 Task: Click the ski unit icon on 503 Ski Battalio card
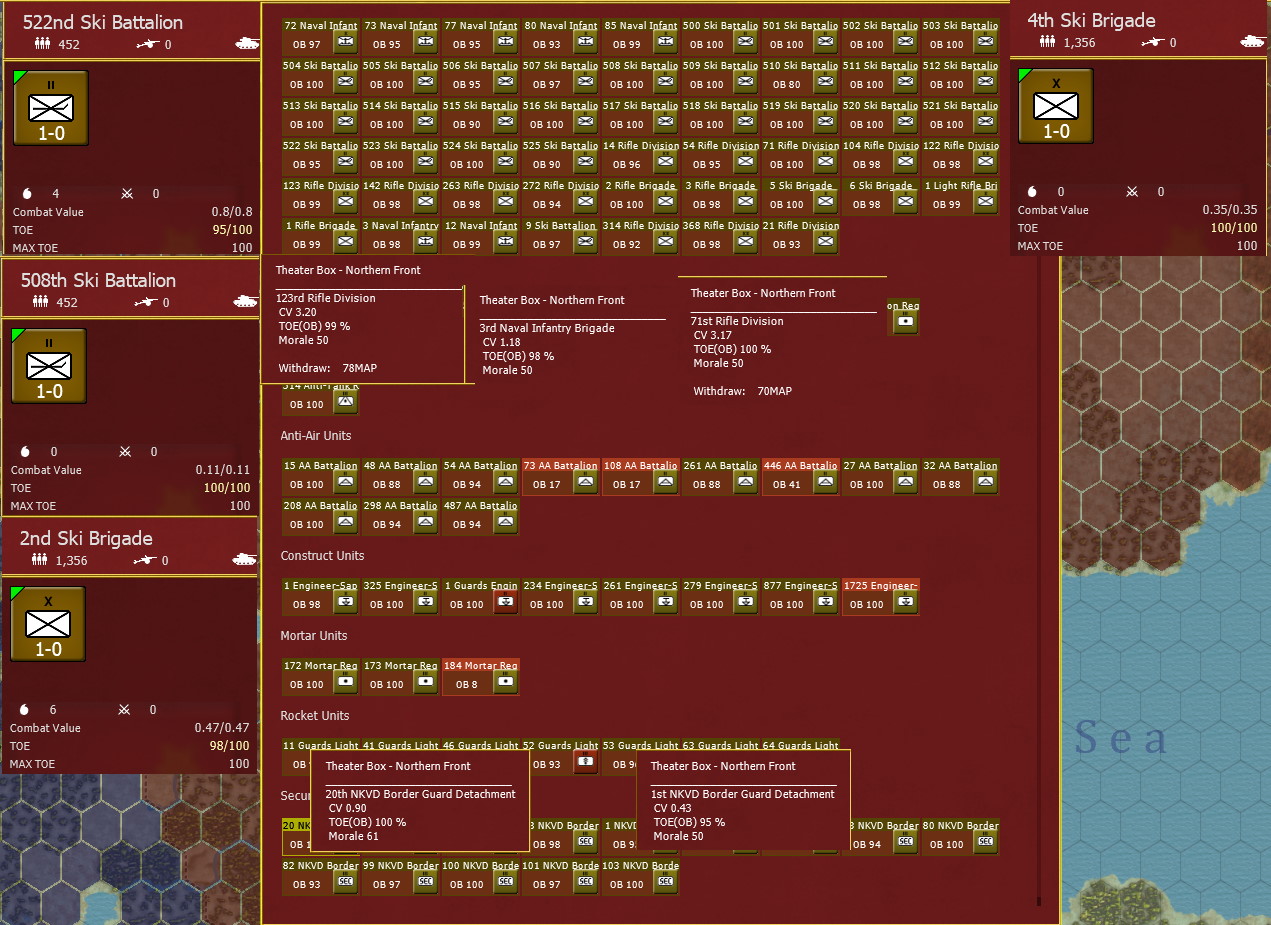(x=984, y=43)
